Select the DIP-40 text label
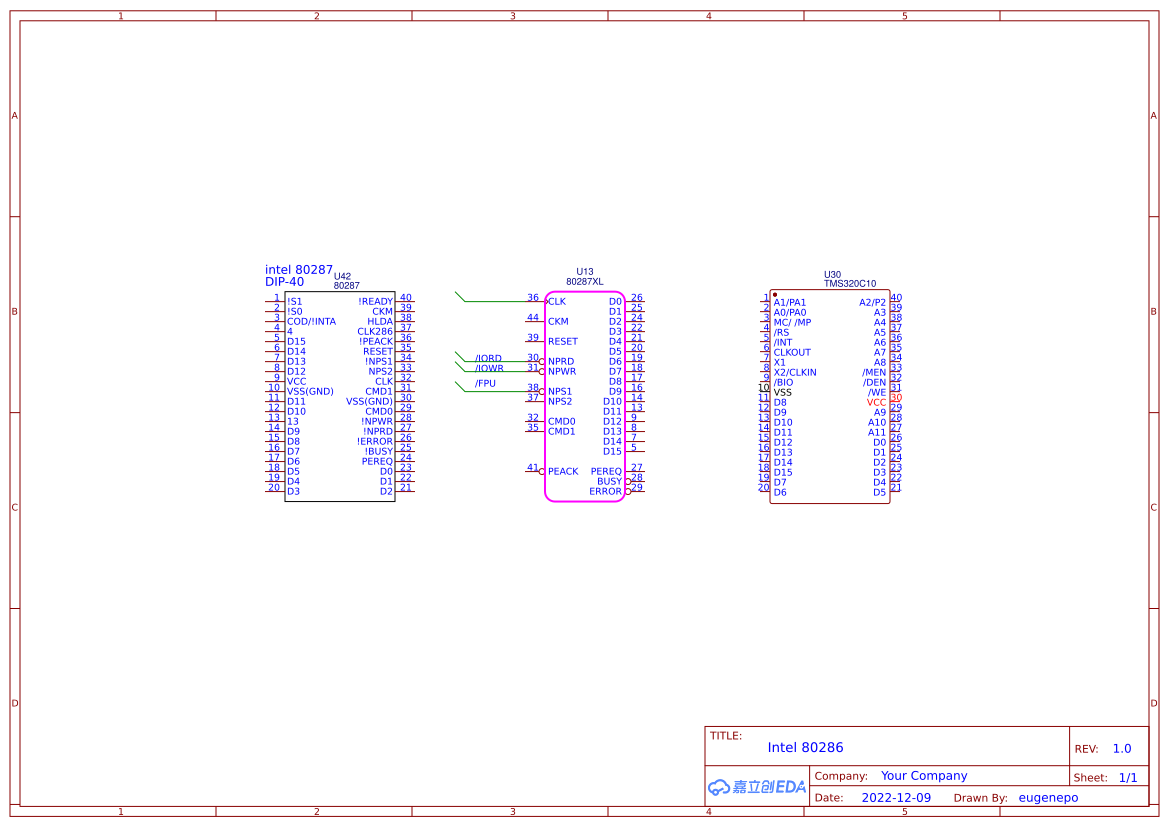Image resolution: width=1169 pixels, height=827 pixels. (x=284, y=282)
